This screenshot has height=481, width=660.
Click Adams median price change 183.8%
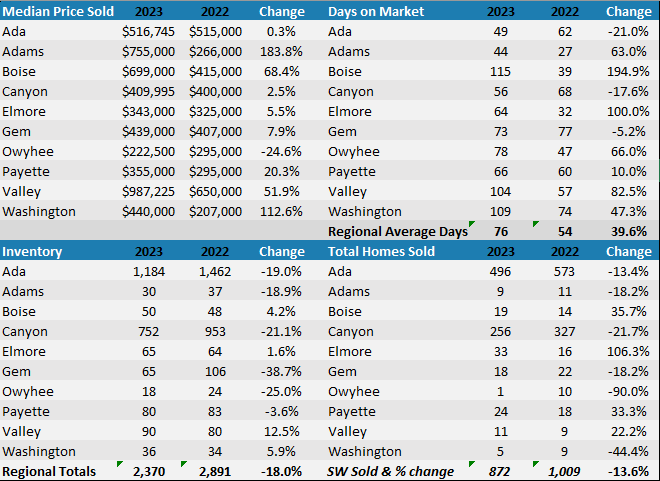coord(282,51)
